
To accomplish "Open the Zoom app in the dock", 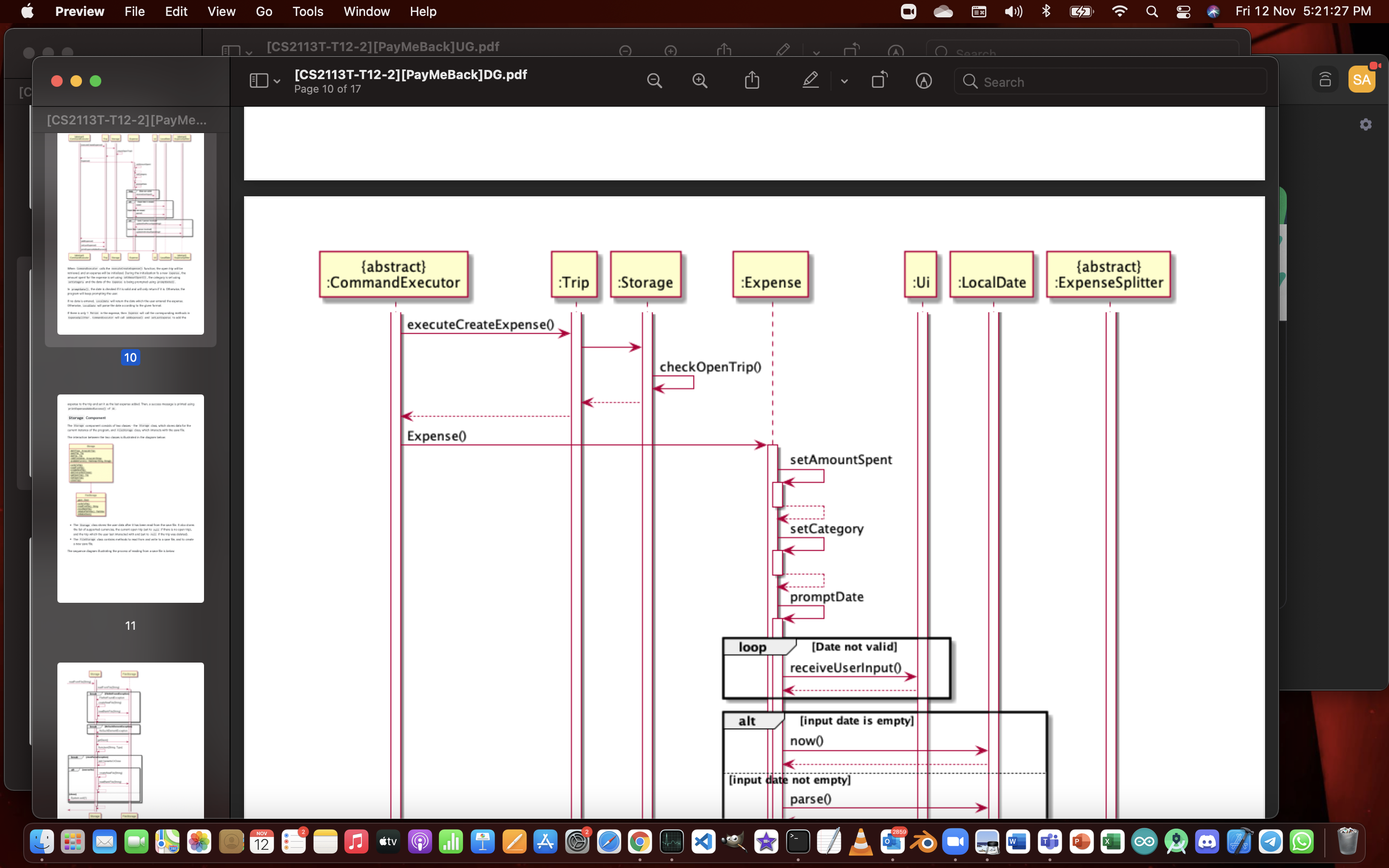I will [955, 841].
